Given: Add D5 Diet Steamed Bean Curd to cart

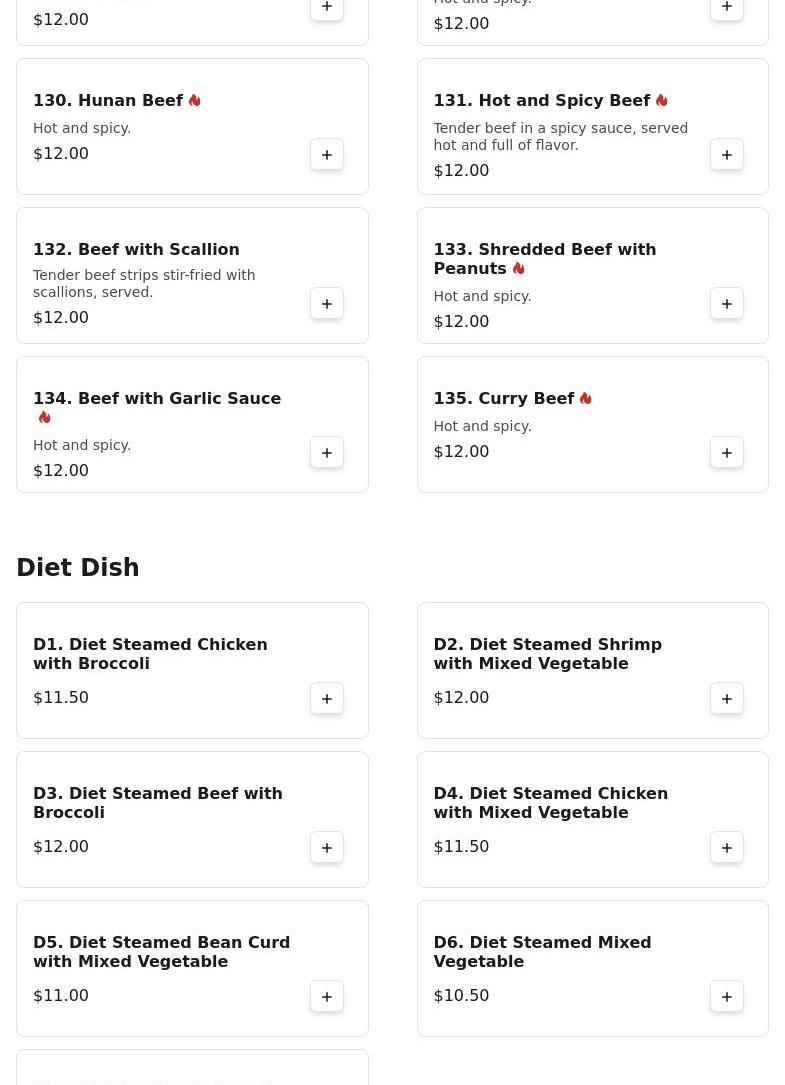Looking at the screenshot, I should coord(327,996).
